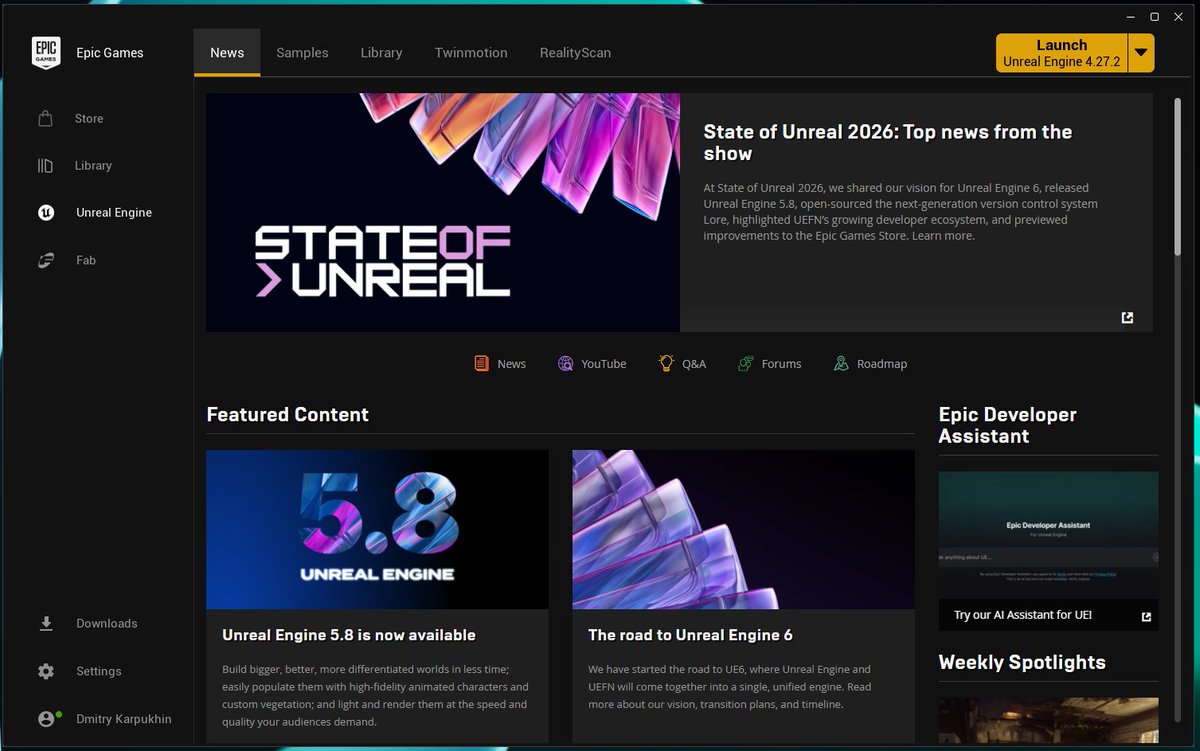
Task: Open the Store label in sidebar
Action: (x=89, y=118)
